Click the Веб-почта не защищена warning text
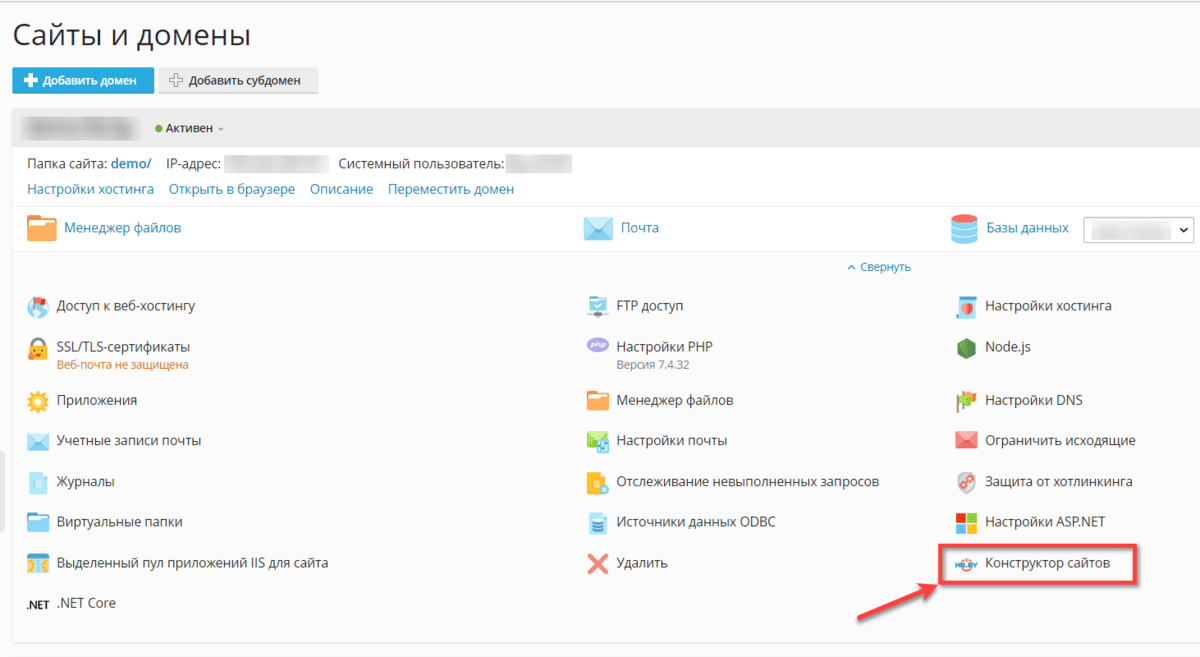Image resolution: width=1200 pixels, height=657 pixels. [123, 365]
